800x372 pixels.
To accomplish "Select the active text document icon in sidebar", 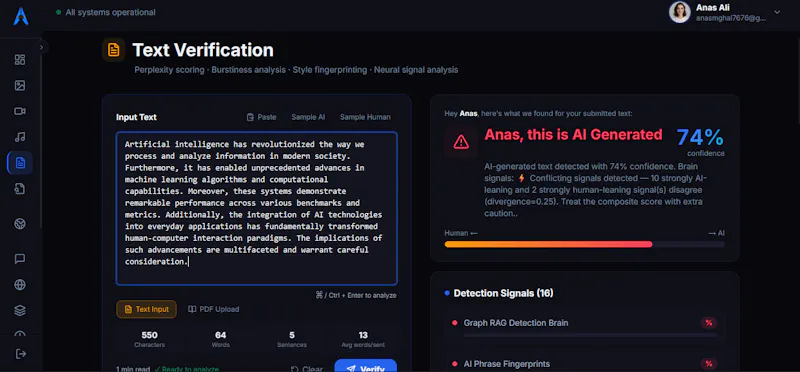I will 20,163.
